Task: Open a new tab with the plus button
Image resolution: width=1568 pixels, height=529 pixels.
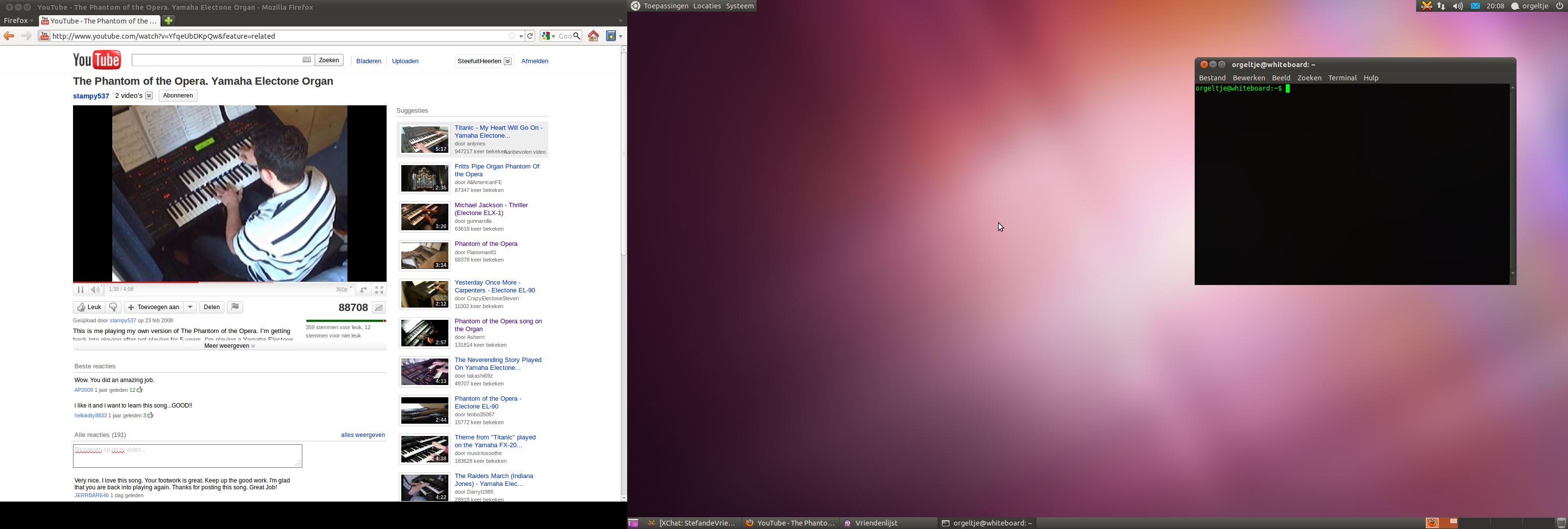Action: point(169,21)
